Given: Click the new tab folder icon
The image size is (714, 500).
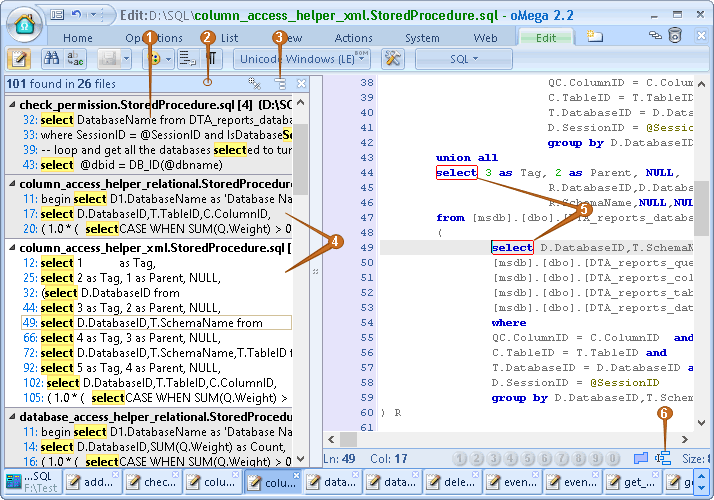Looking at the screenshot, I should [595, 36].
